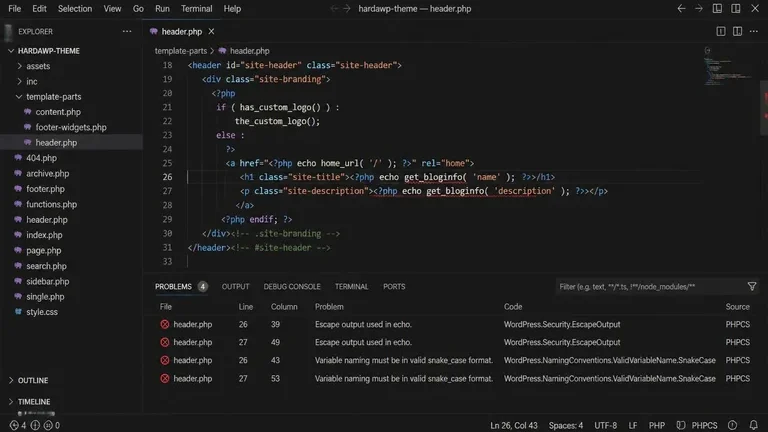Open the Go menu
The image size is (768, 432).
138,9
